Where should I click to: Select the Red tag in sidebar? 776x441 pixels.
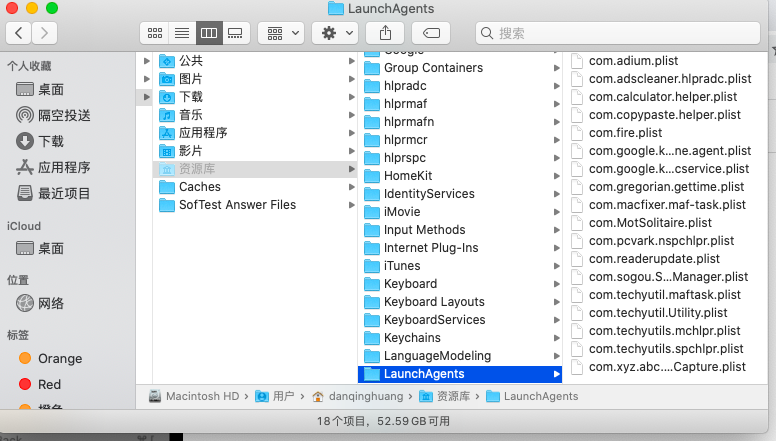(x=40, y=384)
